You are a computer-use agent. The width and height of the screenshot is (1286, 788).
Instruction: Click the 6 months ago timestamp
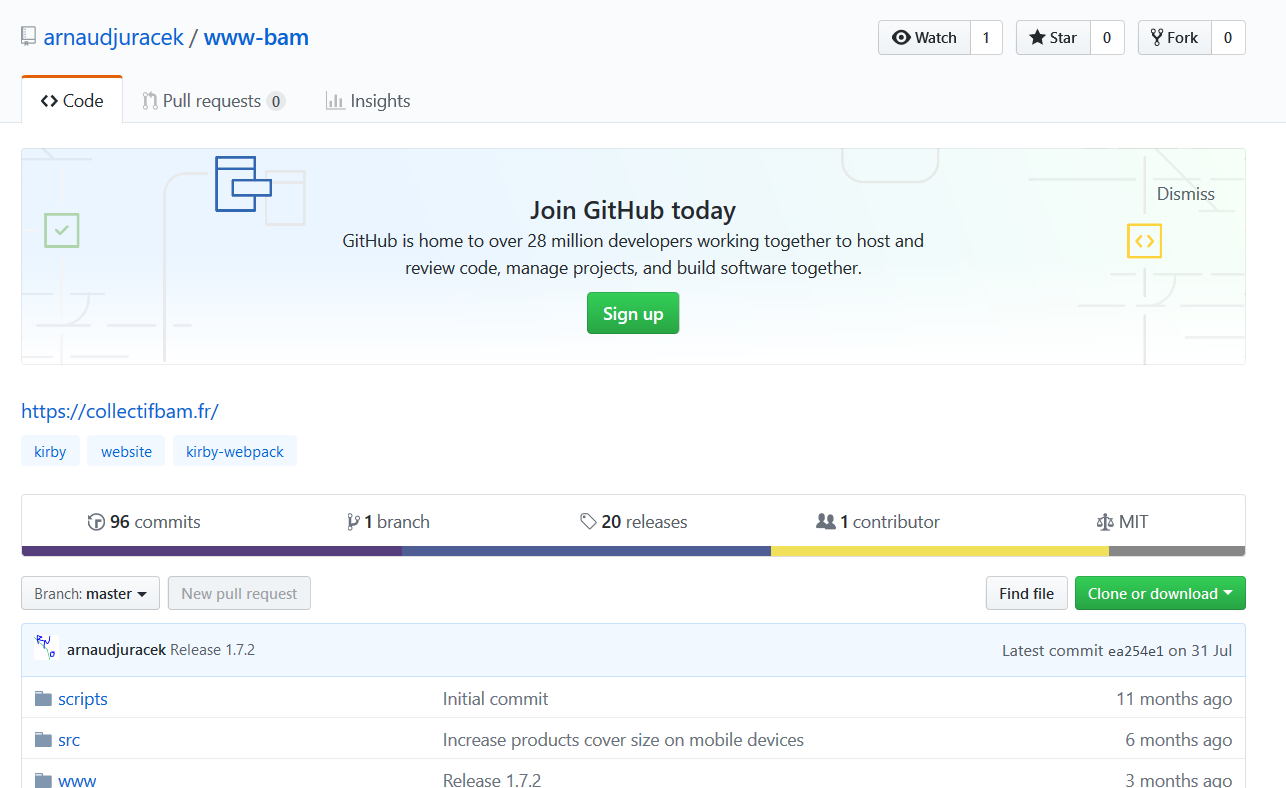1178,740
